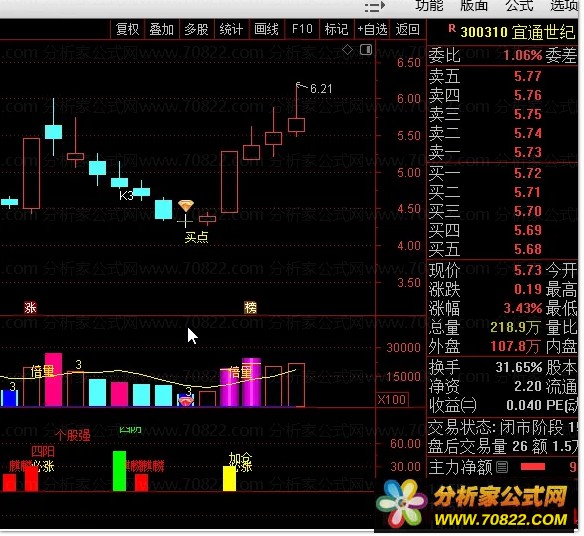Select the 买三 price 5.70
The width and height of the screenshot is (584, 536).
528,211
